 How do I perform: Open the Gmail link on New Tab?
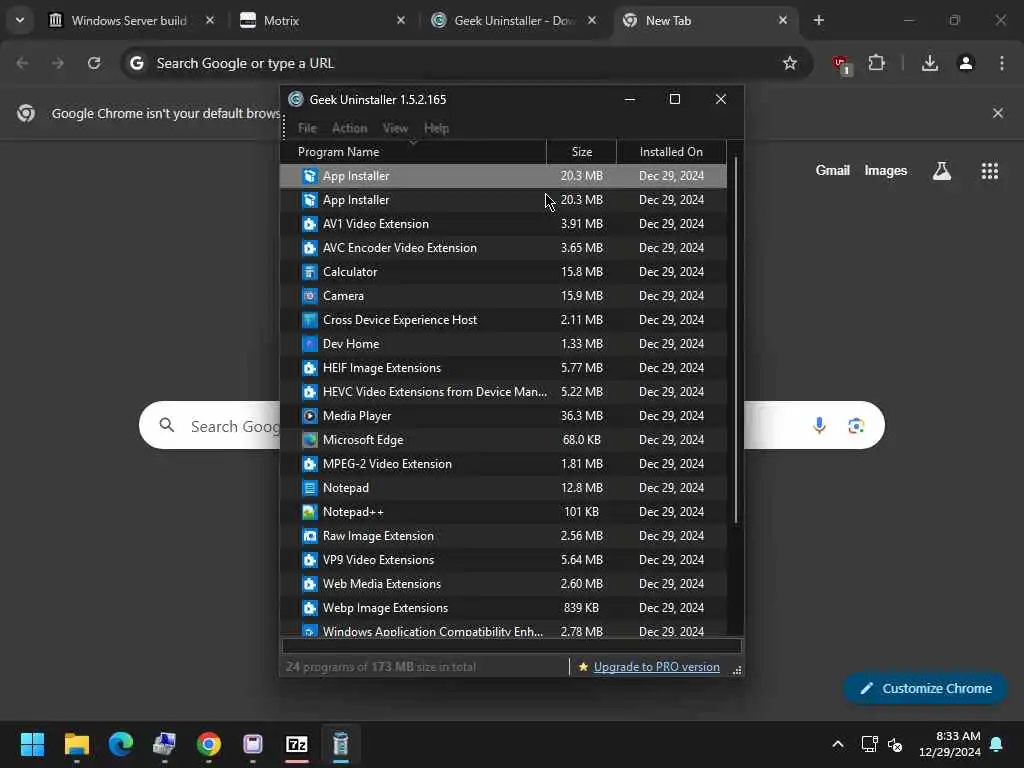click(832, 170)
